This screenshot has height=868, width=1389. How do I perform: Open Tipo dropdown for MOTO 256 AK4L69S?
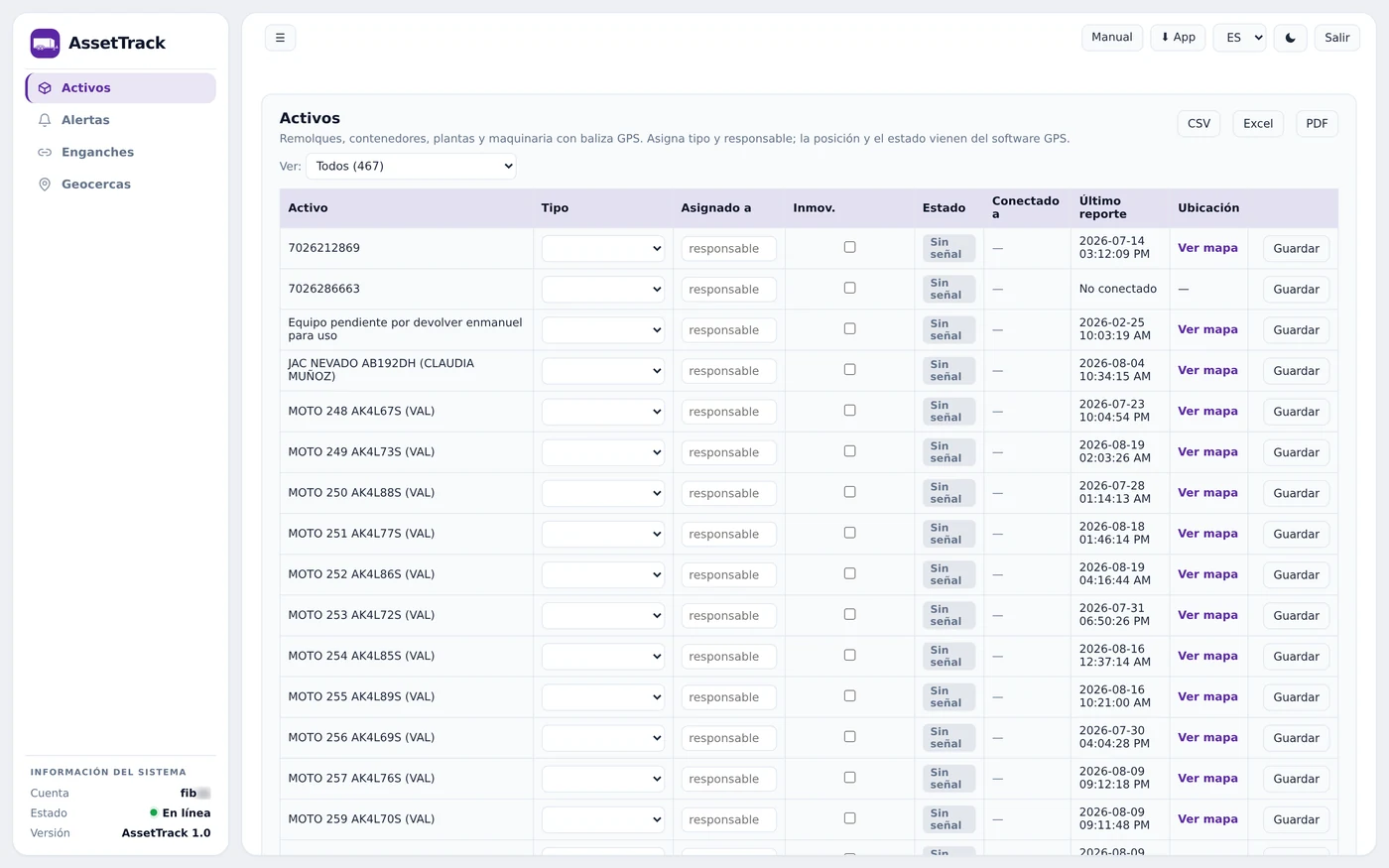(603, 738)
